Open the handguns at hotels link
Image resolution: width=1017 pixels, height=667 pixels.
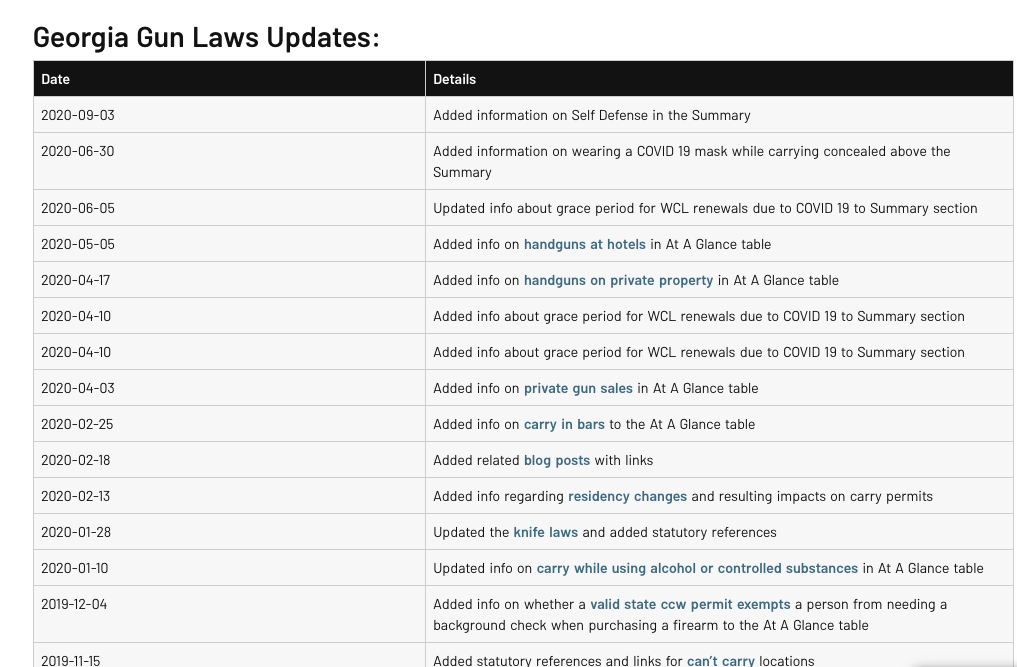[x=584, y=245]
